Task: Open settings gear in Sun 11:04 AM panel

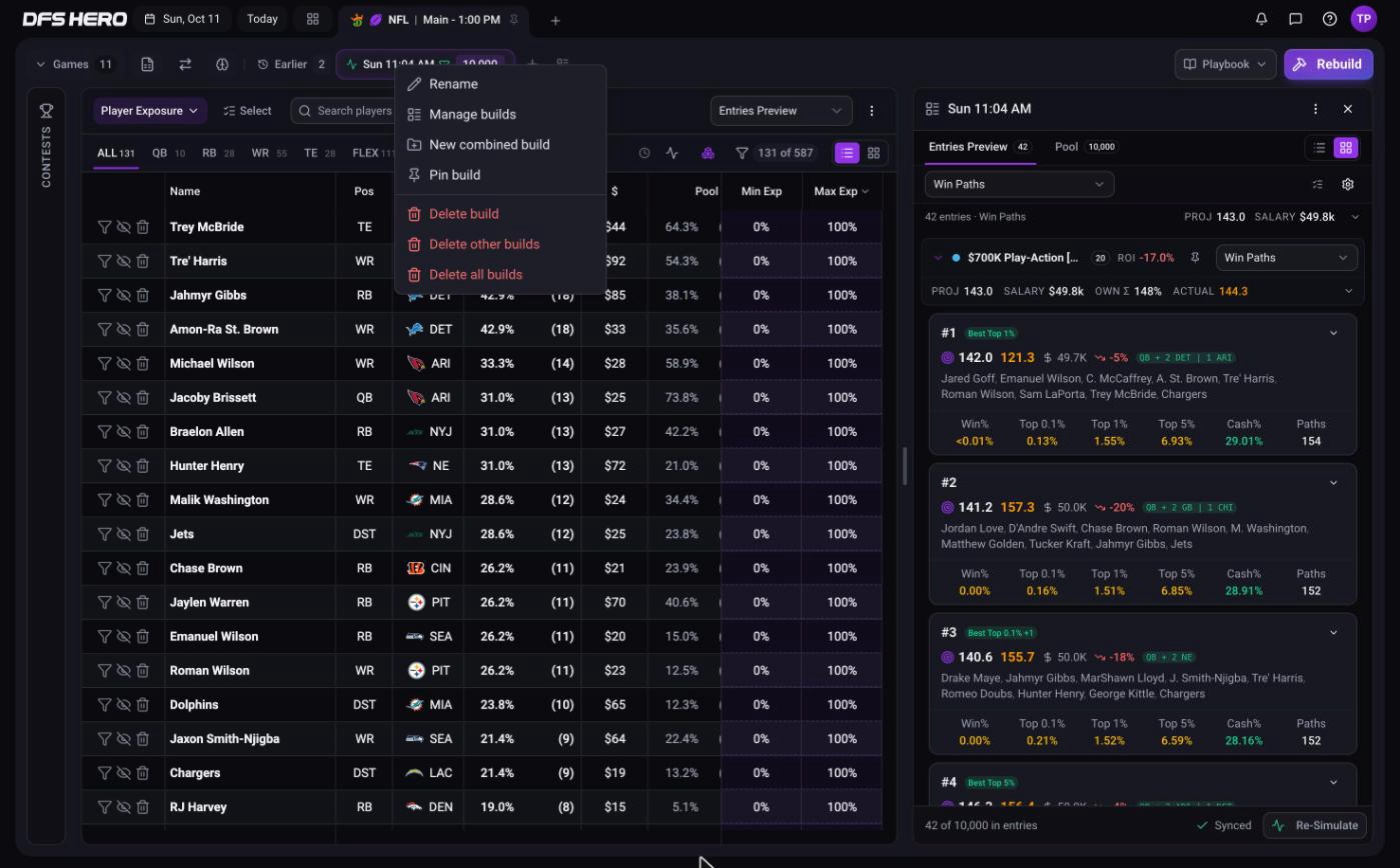Action: click(x=1347, y=184)
